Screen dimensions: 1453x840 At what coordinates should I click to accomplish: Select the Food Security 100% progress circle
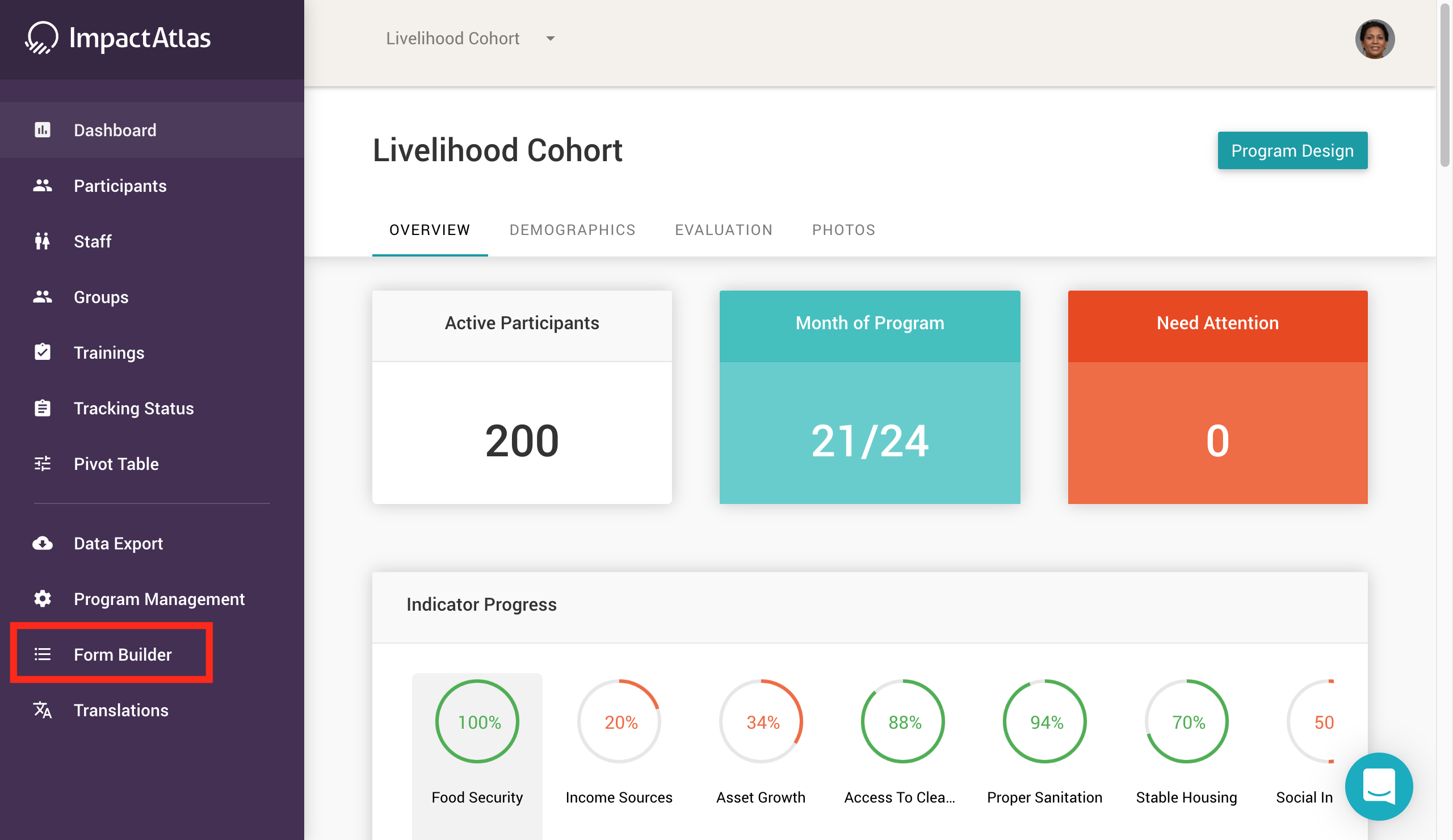[x=477, y=721]
